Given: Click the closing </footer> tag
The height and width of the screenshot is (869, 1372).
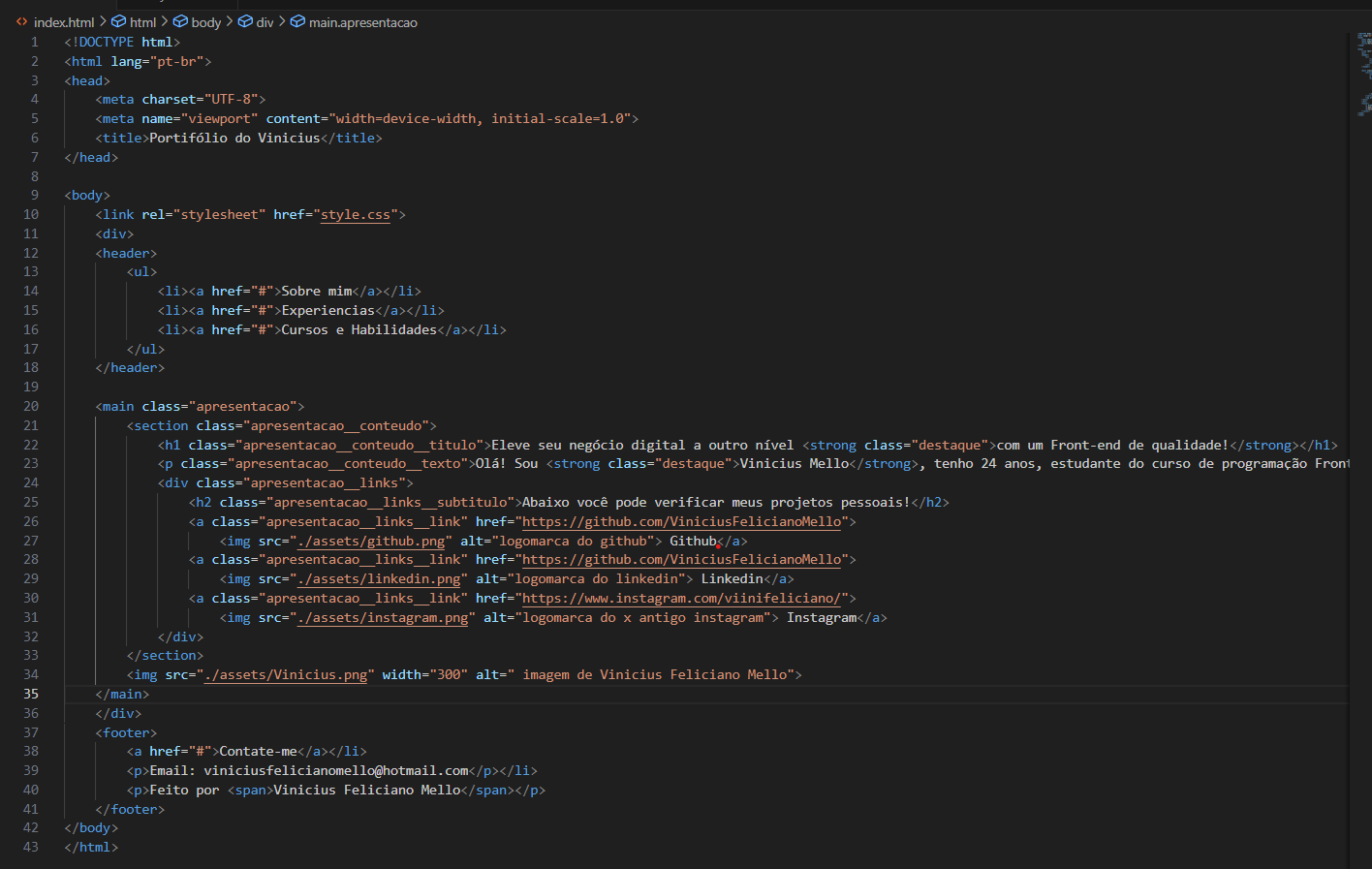Looking at the screenshot, I should click(130, 810).
